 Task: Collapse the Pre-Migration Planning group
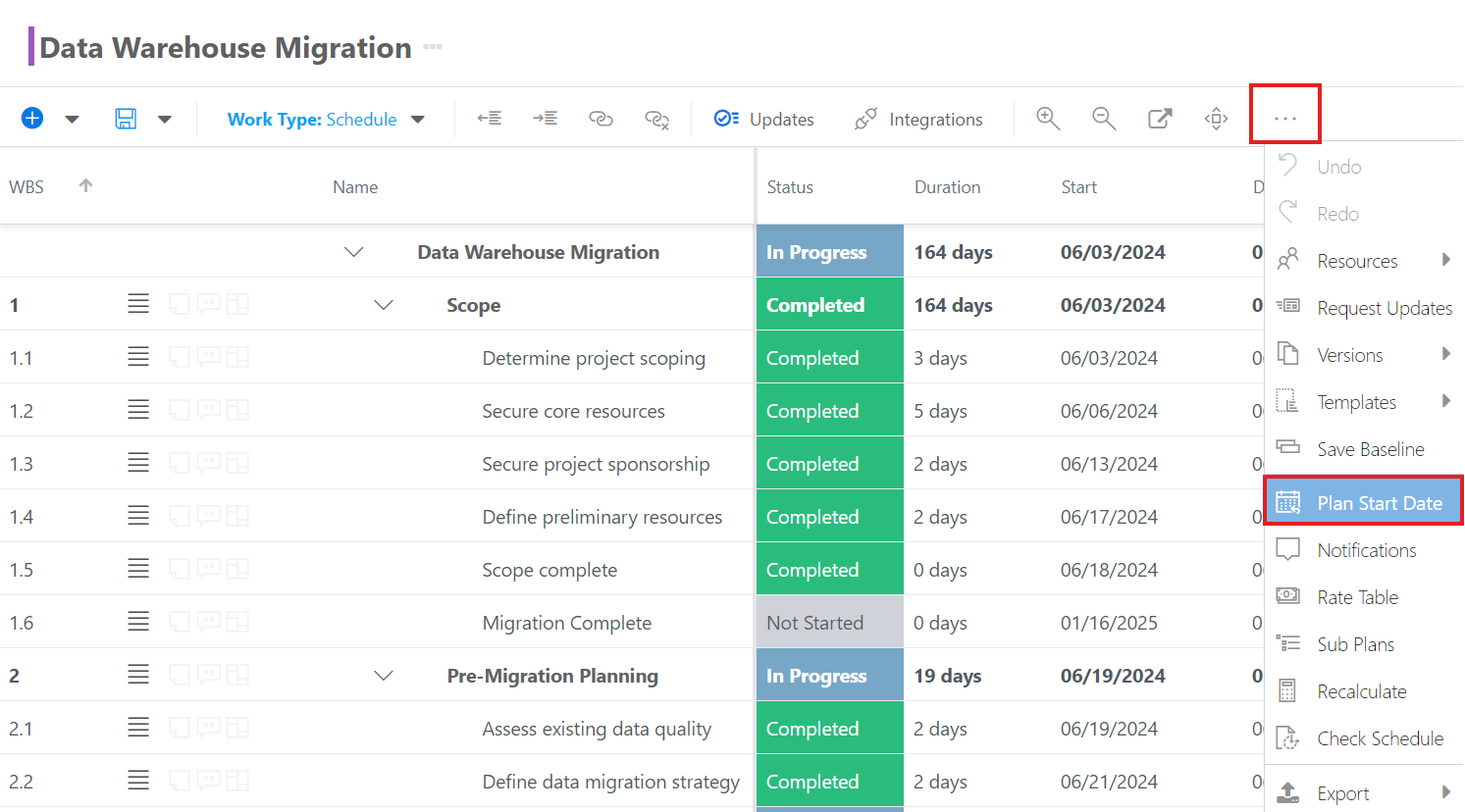click(384, 676)
